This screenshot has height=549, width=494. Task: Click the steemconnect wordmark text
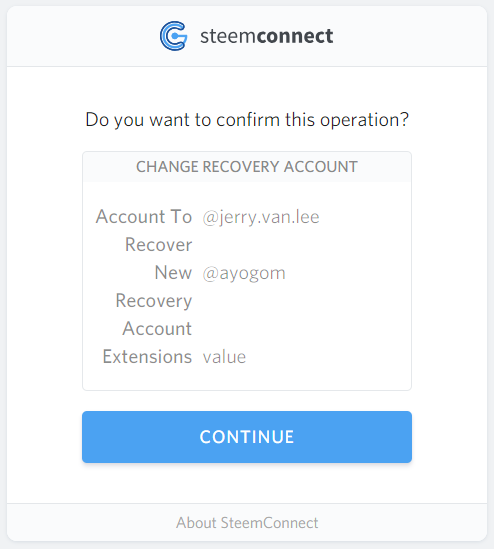tap(266, 36)
